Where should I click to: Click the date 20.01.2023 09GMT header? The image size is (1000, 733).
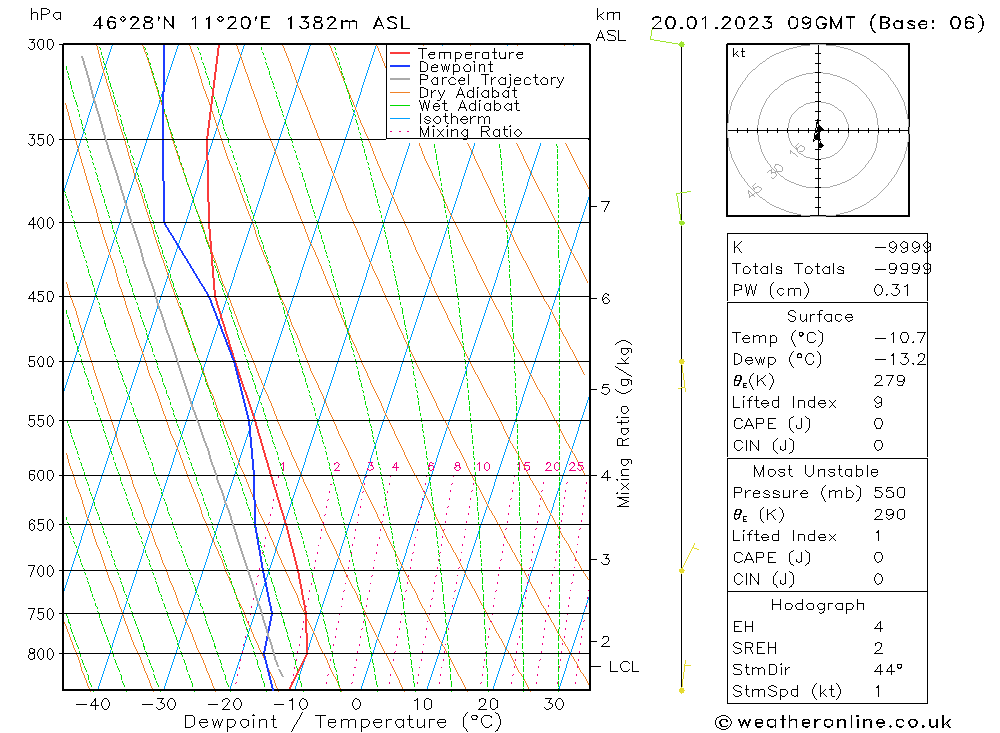(x=753, y=23)
